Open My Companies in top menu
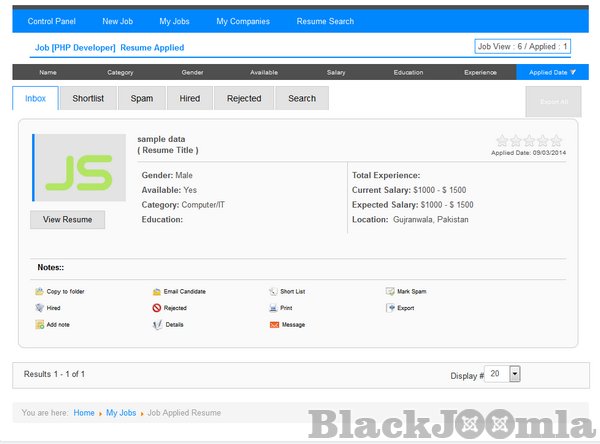Viewport: 600px width, 444px height. pyautogui.click(x=243, y=21)
